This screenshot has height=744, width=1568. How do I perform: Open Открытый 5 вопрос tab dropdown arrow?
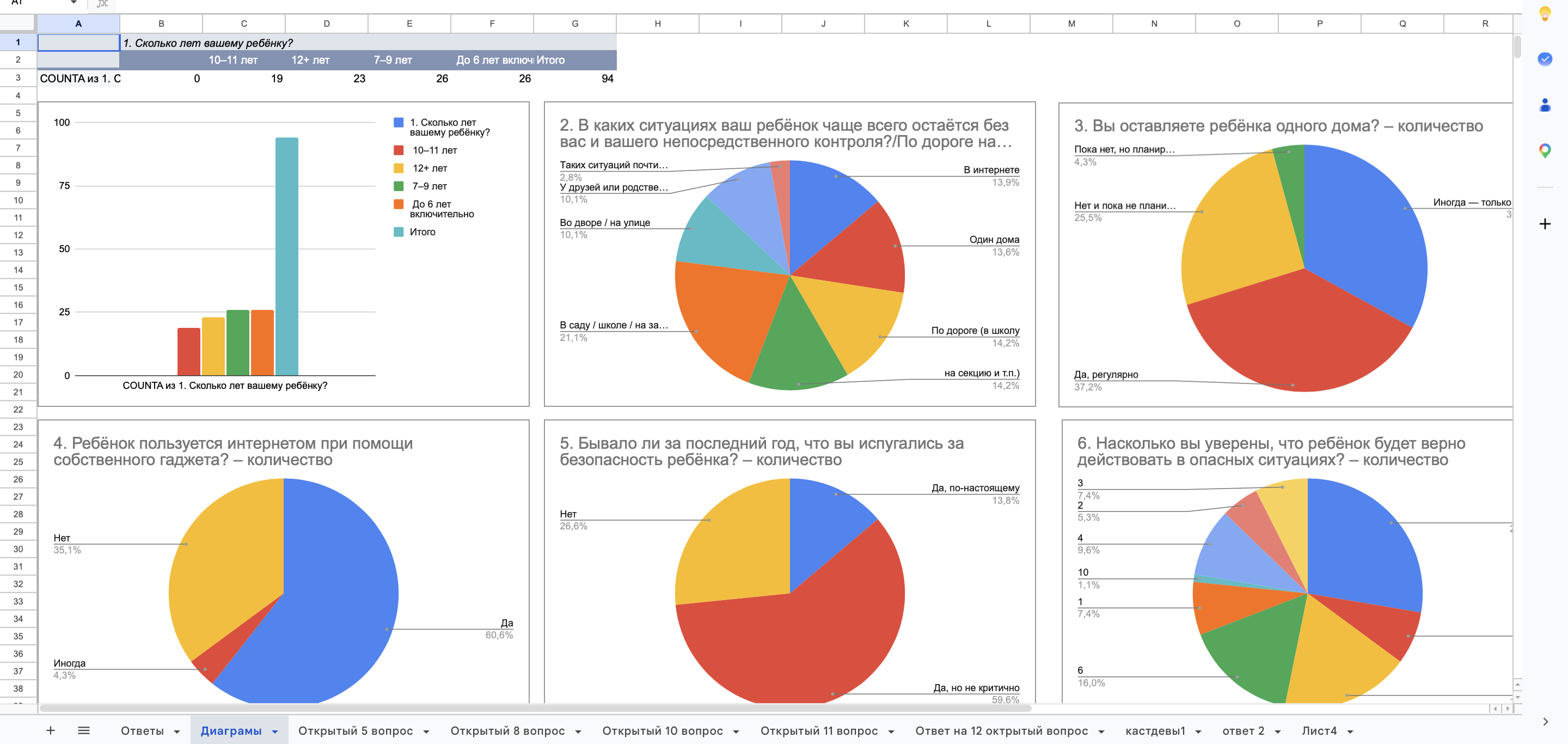(x=426, y=731)
